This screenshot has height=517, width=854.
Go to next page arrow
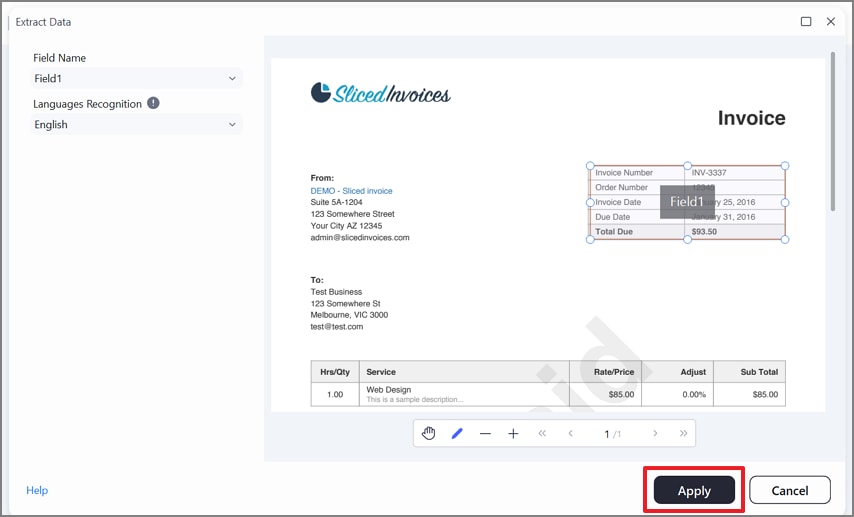coord(655,434)
